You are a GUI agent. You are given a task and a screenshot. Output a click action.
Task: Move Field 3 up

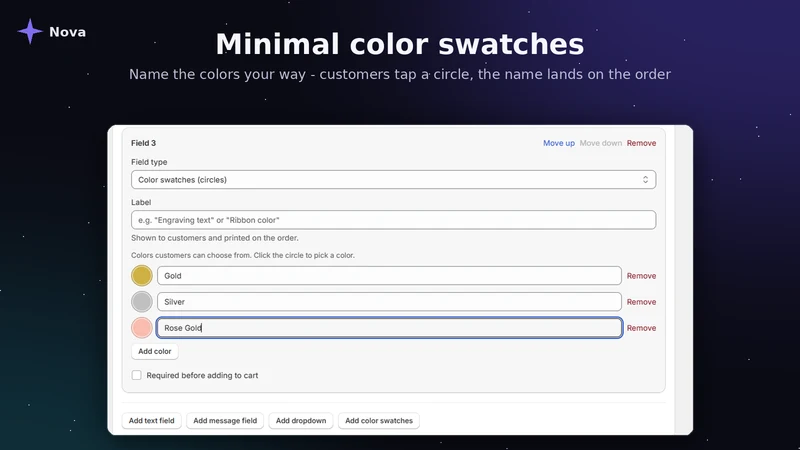[559, 143]
